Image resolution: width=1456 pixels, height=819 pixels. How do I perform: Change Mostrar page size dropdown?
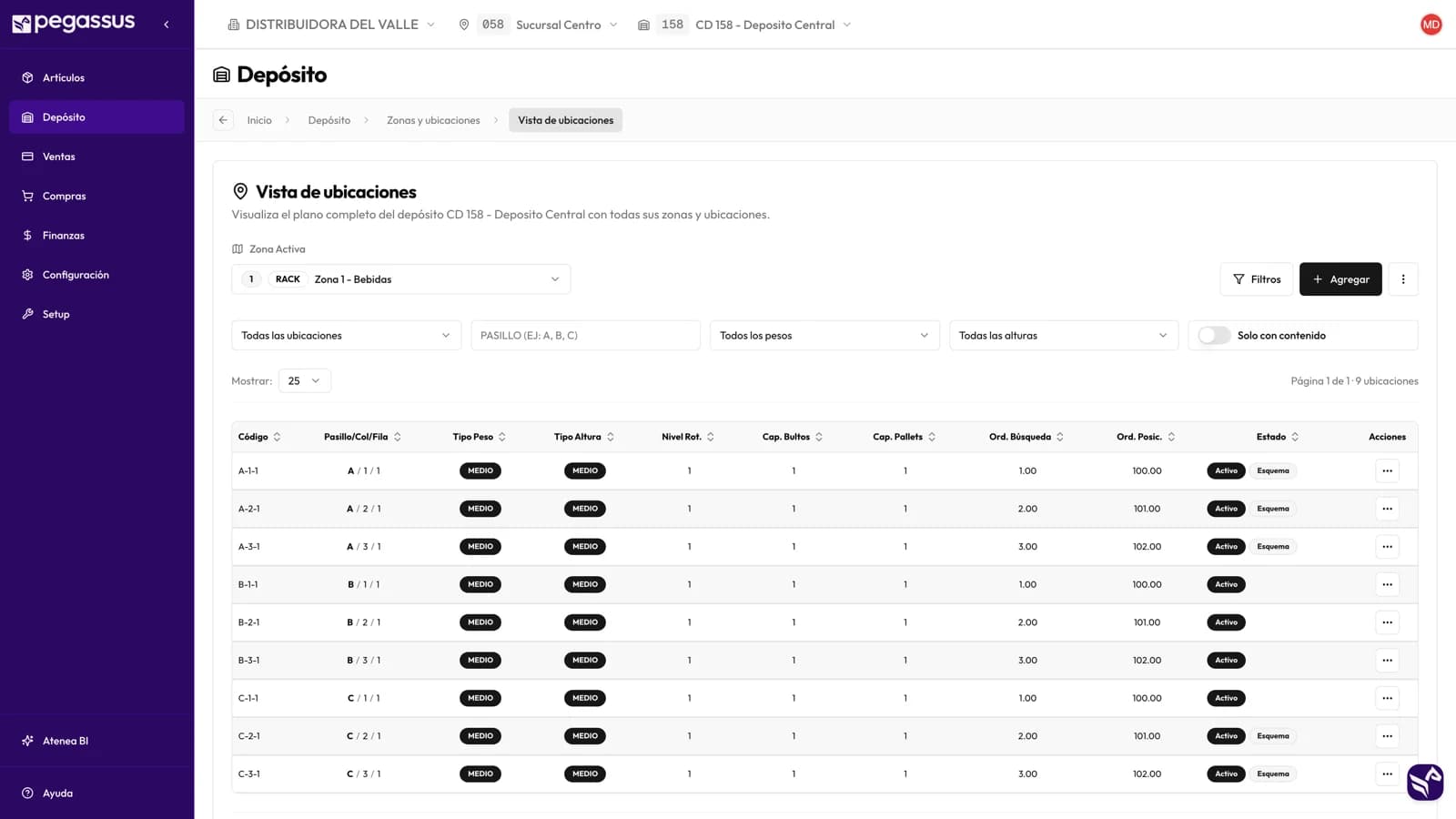click(305, 381)
